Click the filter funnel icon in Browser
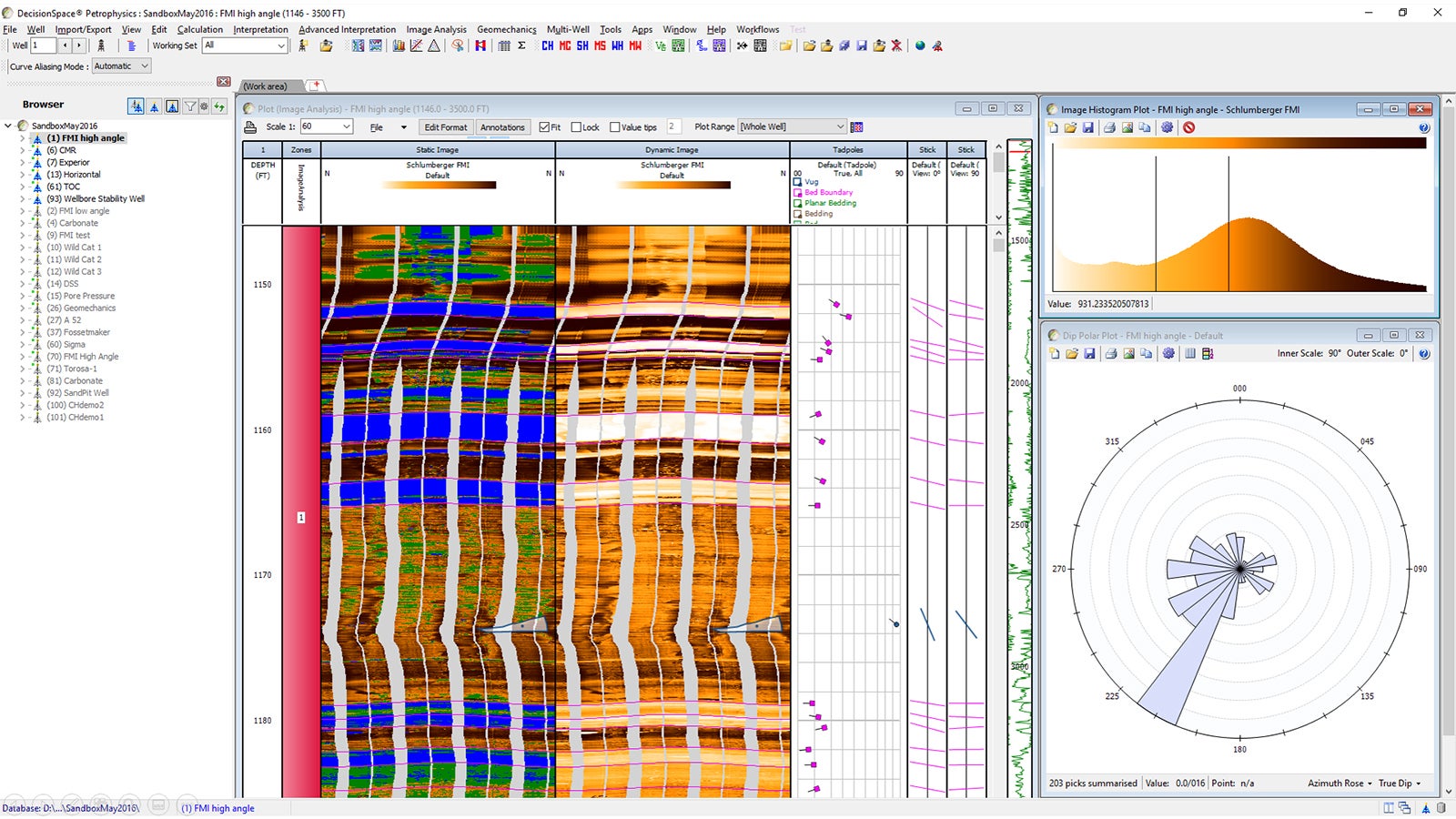The width and height of the screenshot is (1456, 819). 190,106
